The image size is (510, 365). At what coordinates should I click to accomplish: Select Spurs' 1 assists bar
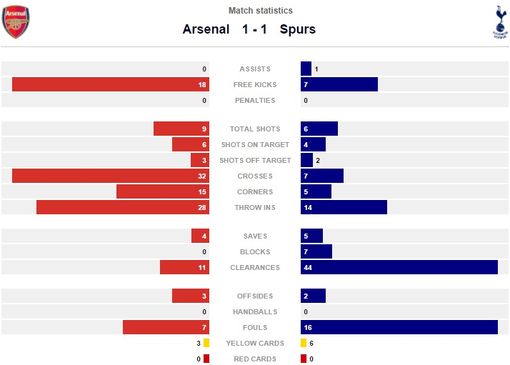point(306,69)
